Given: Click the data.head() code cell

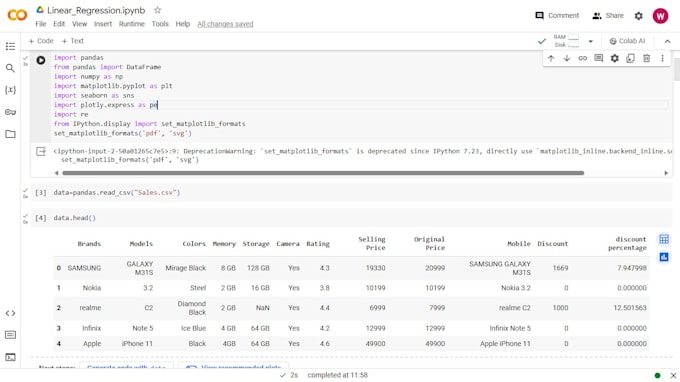Looking at the screenshot, I should (x=351, y=218).
